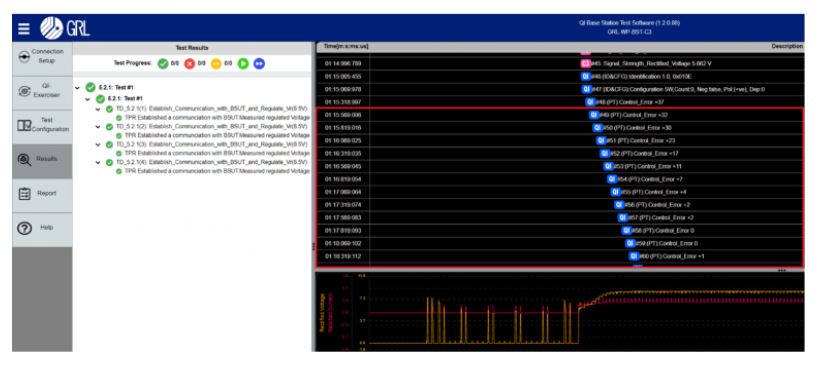Open the Test Configuration sidebar panel
The width and height of the screenshot is (815, 370).
click(42, 125)
